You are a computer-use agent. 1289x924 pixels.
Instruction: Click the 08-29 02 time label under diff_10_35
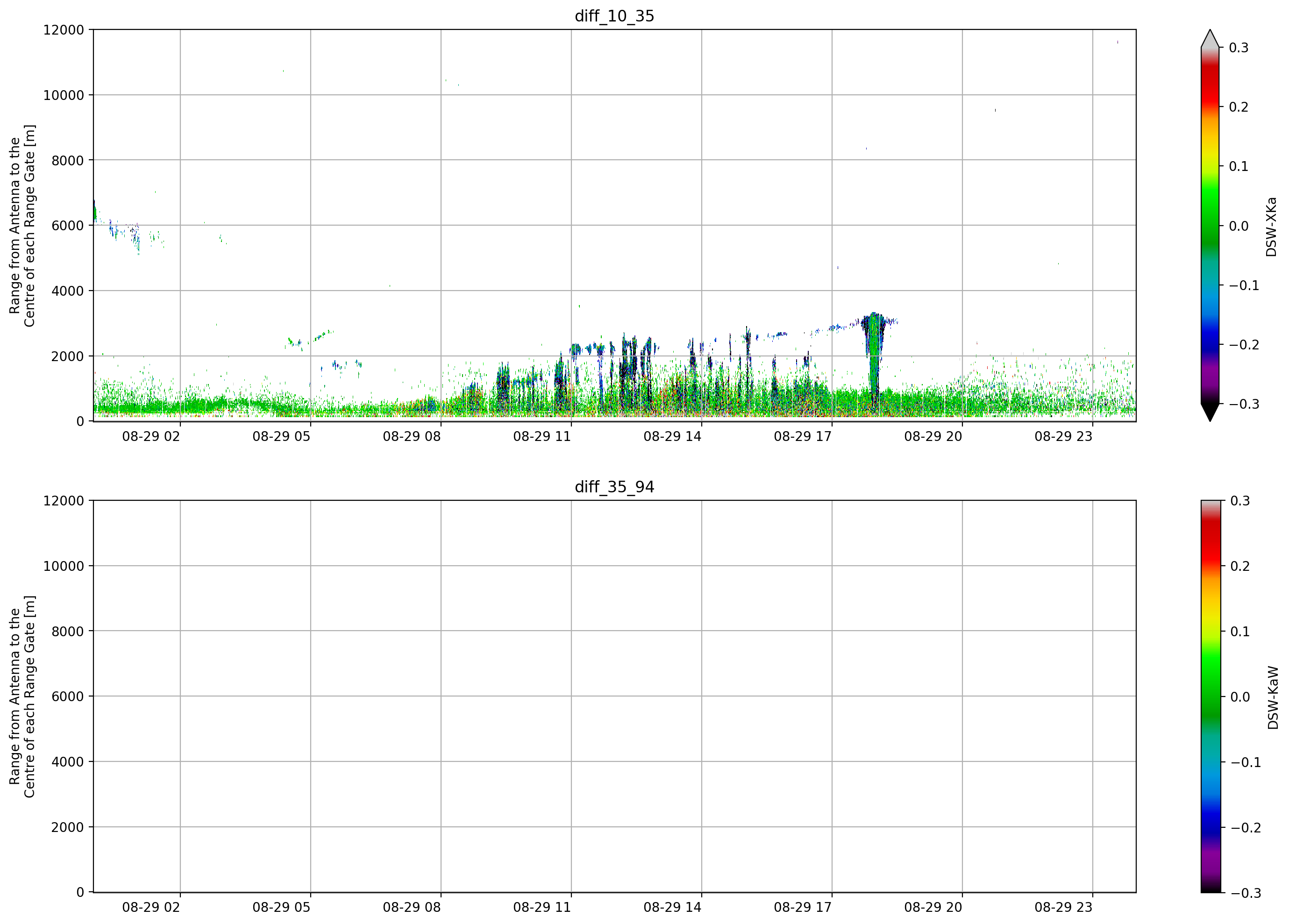151,436
